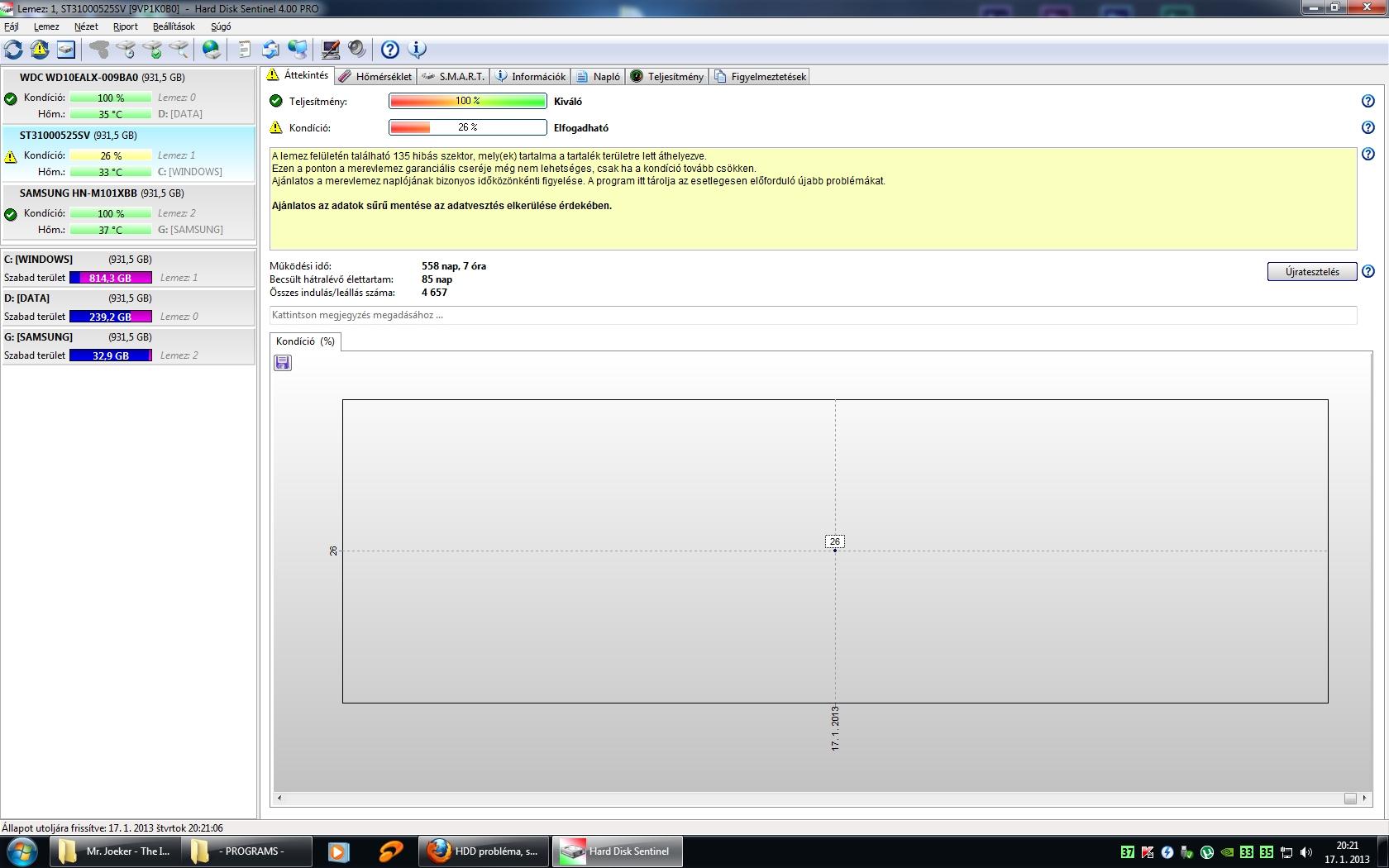Click the computer configuration toolbar icon
The width and height of the screenshot is (1389, 868).
pyautogui.click(x=331, y=50)
